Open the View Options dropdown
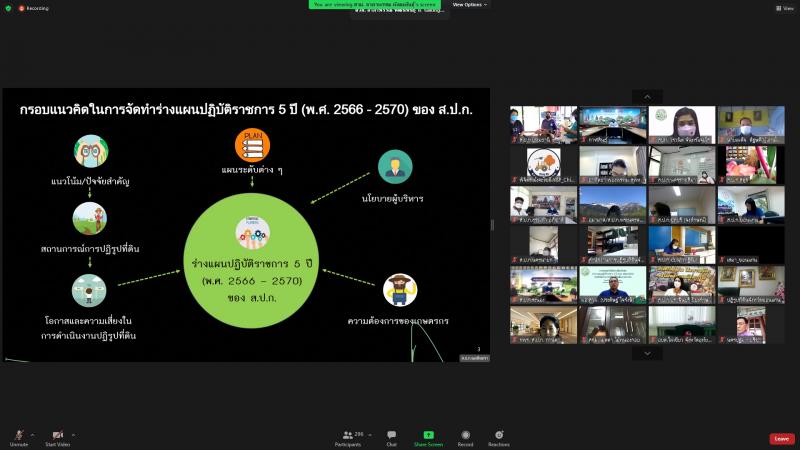800x450 pixels. coord(469,5)
